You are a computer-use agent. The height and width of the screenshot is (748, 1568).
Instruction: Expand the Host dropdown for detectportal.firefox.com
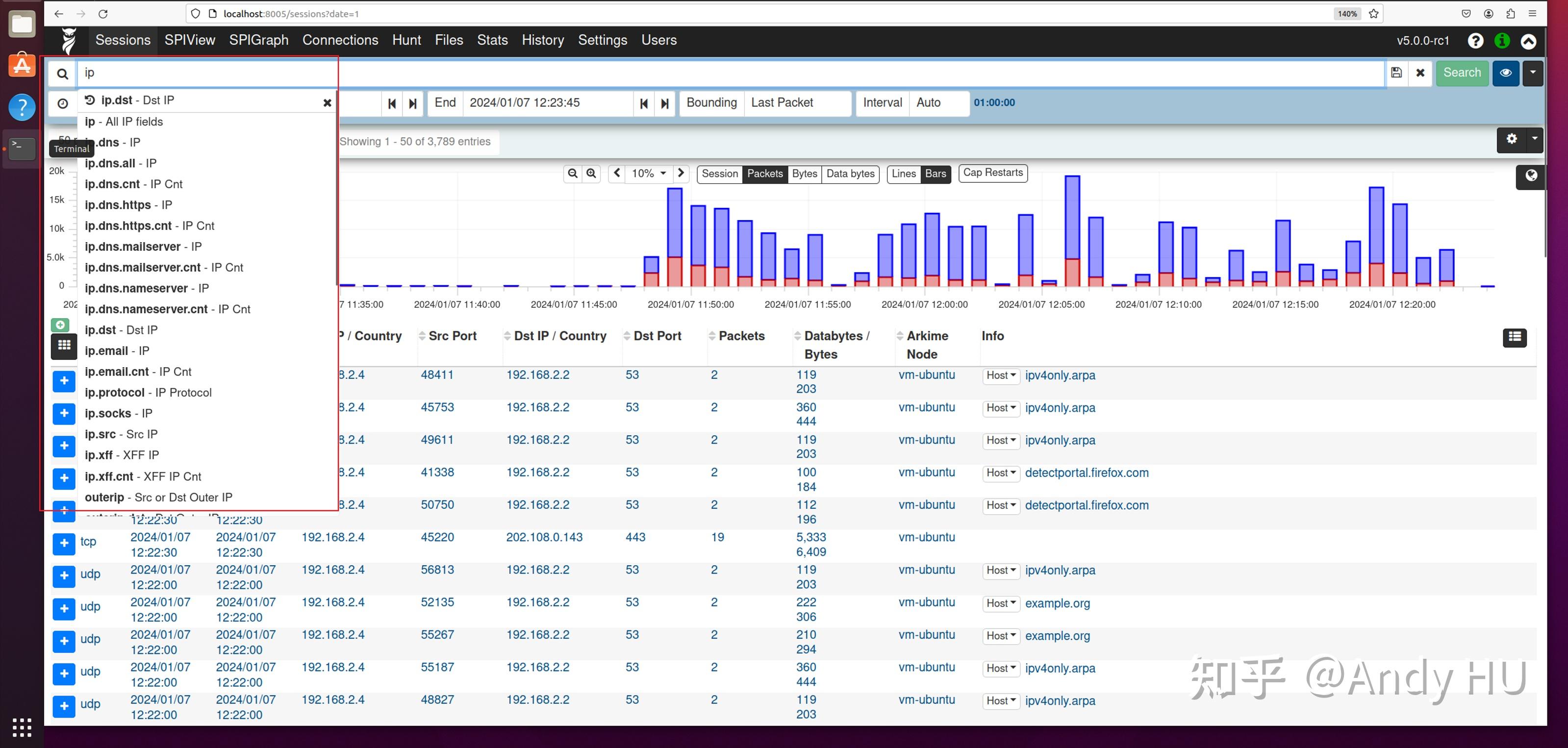click(1001, 473)
